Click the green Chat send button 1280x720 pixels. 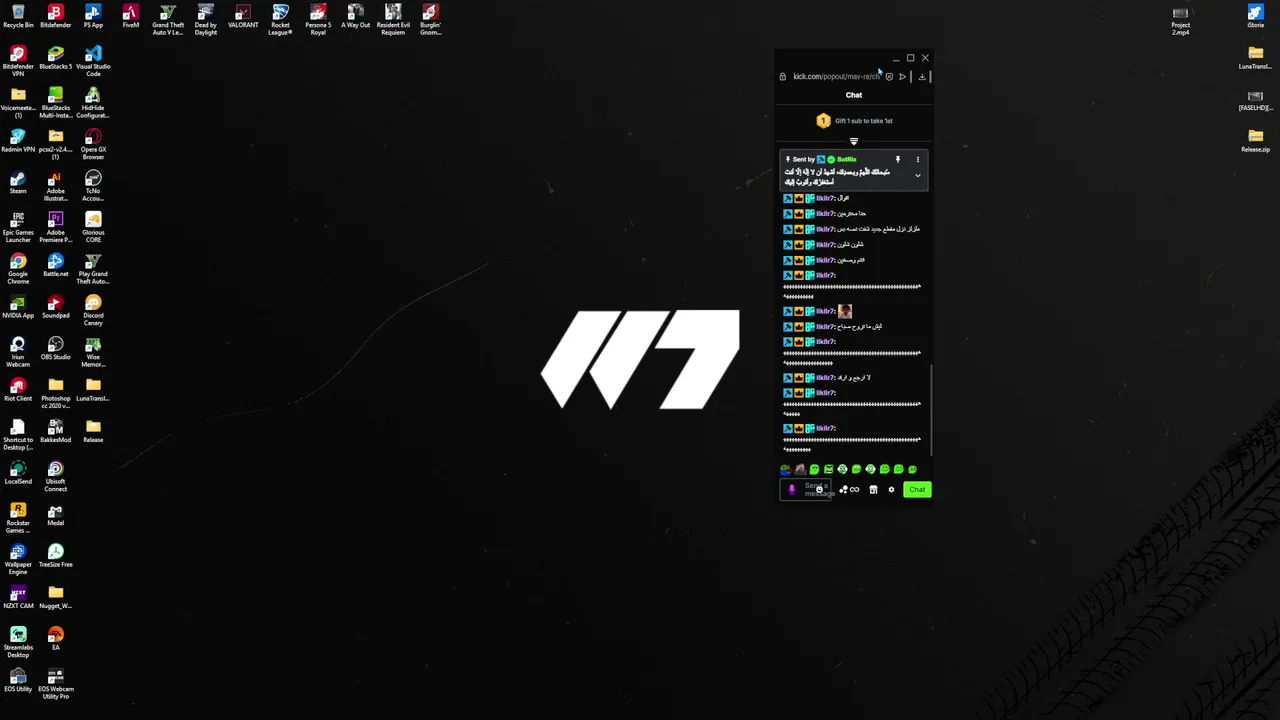917,489
